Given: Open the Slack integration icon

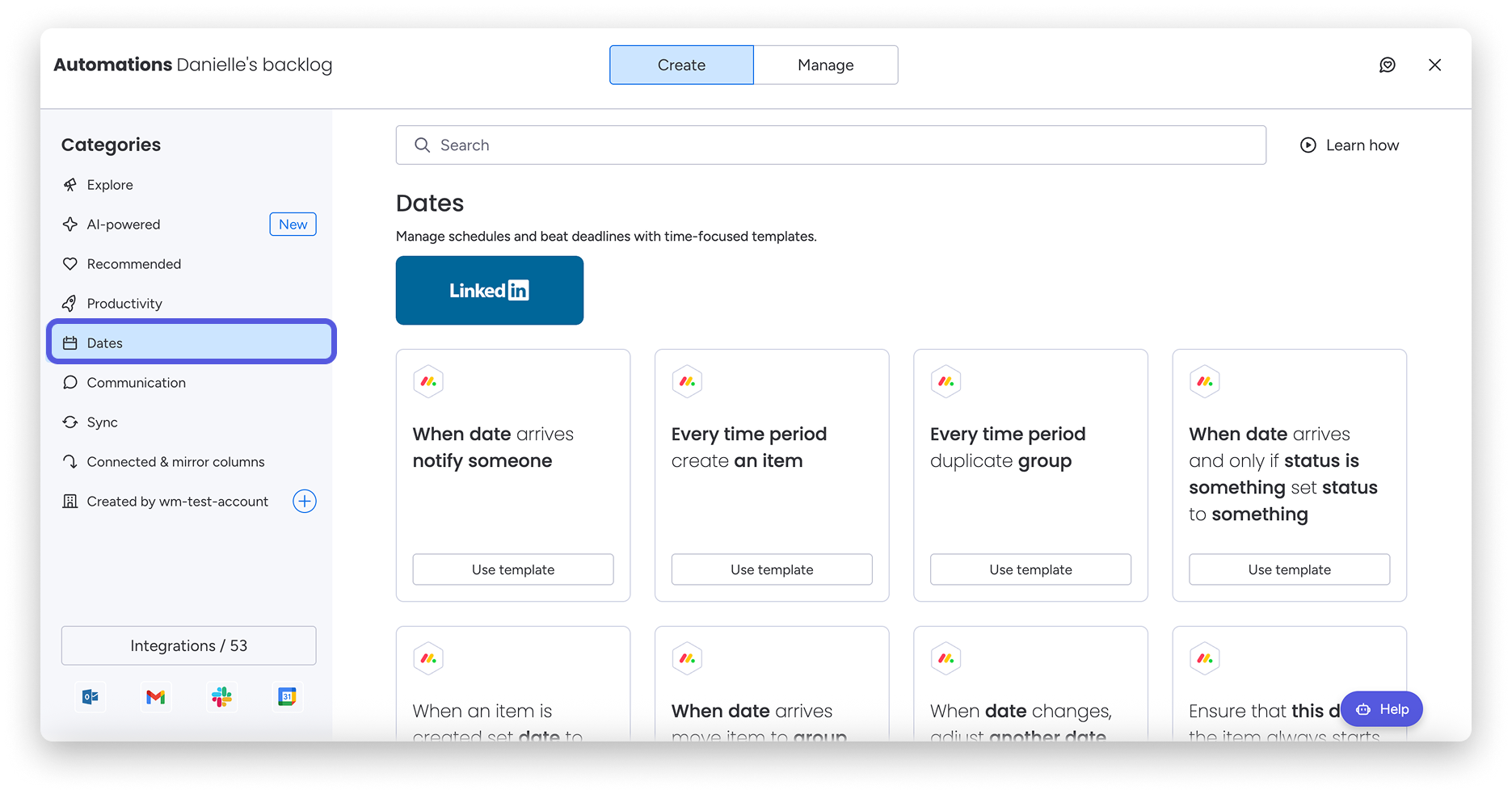Looking at the screenshot, I should pos(221,696).
